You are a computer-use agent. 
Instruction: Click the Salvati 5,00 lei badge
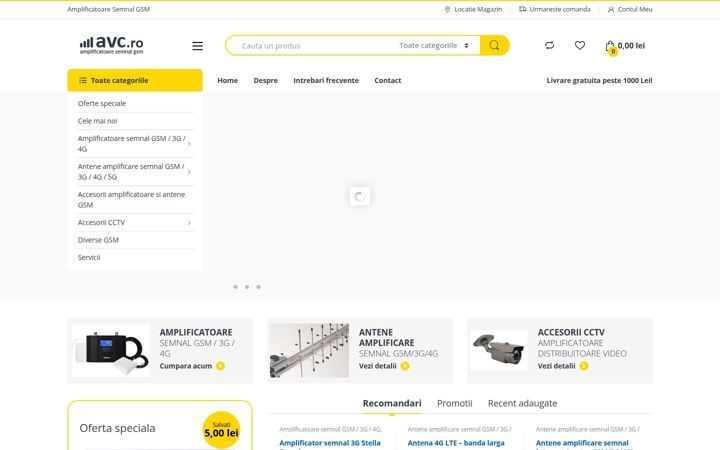point(221,430)
